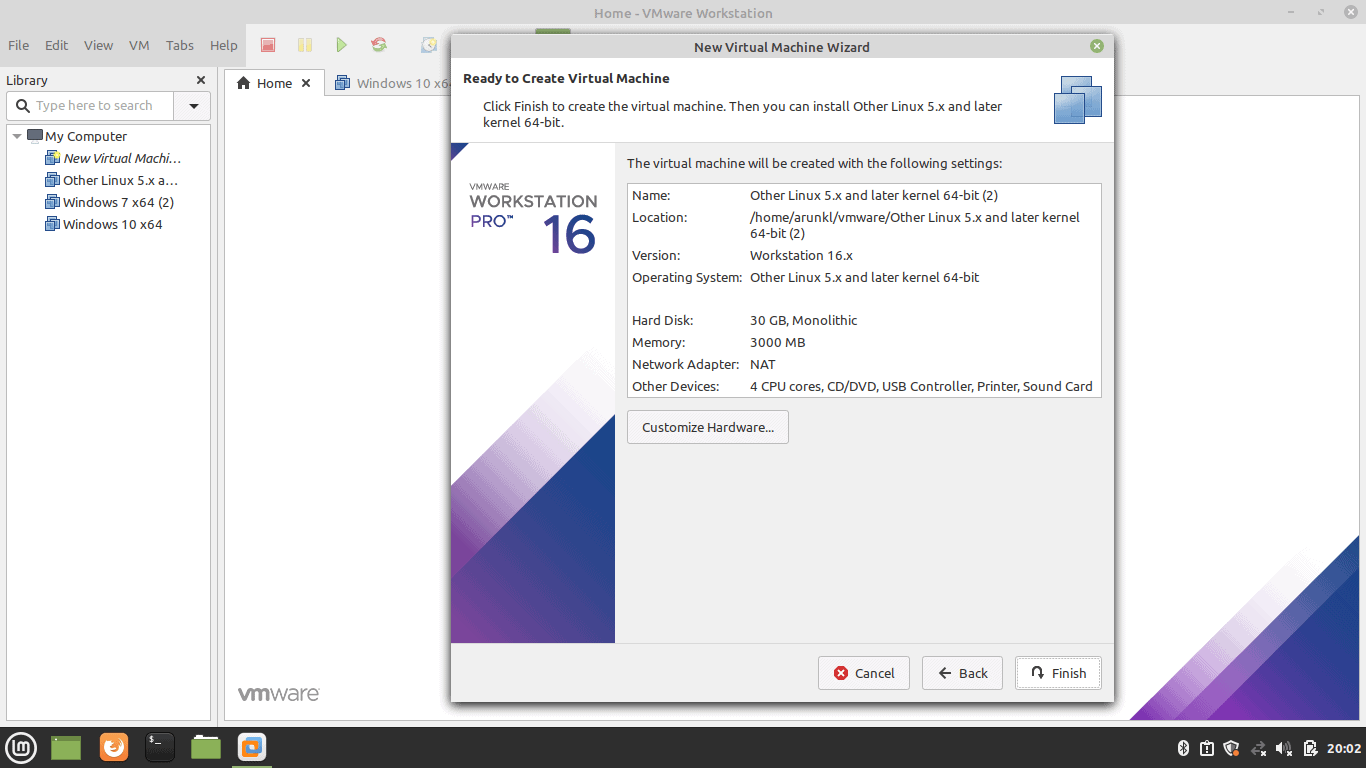Click the yellow suspend toolbar icon

point(305,45)
